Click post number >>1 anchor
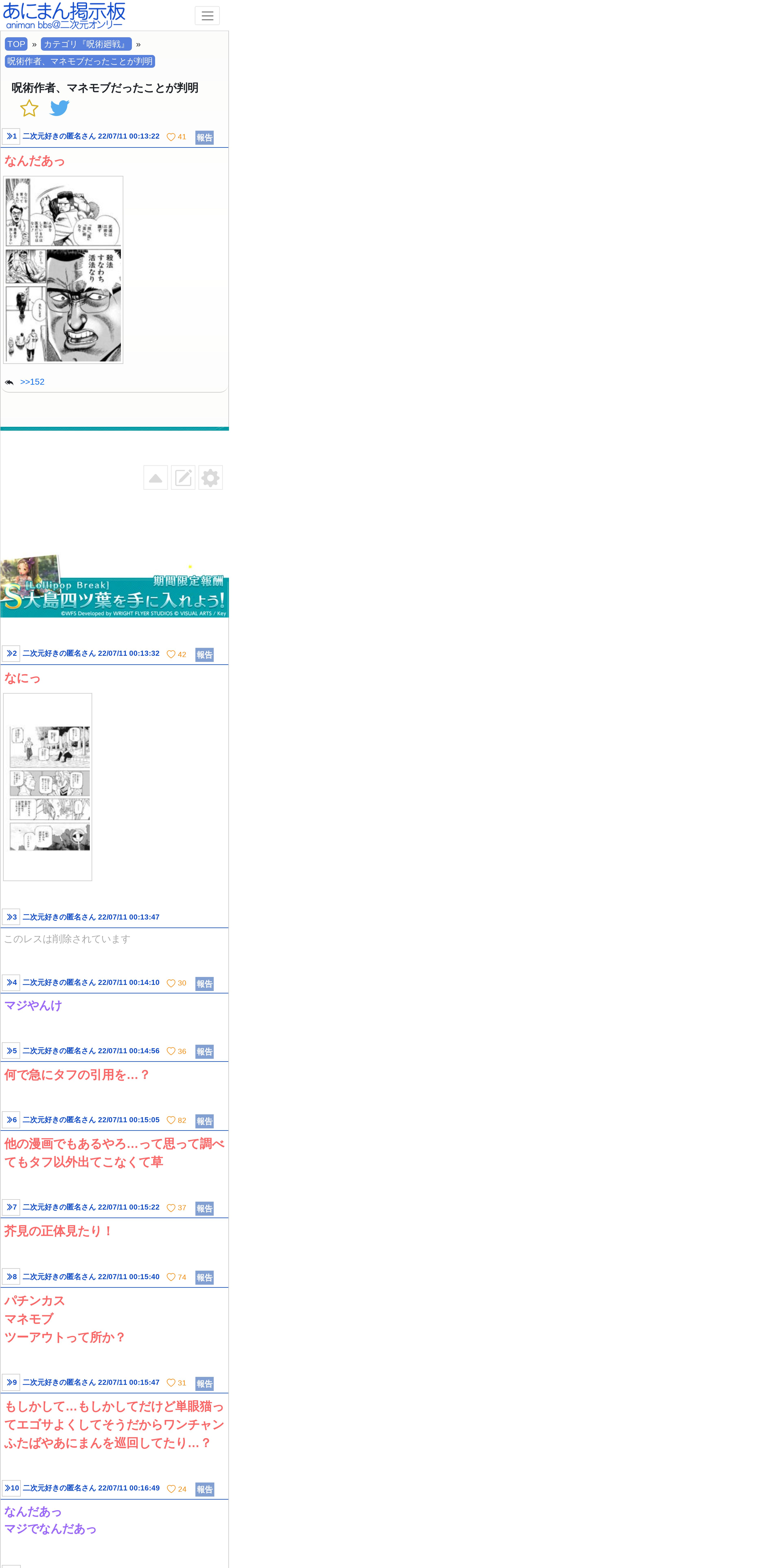784x1568 pixels. coord(11,136)
